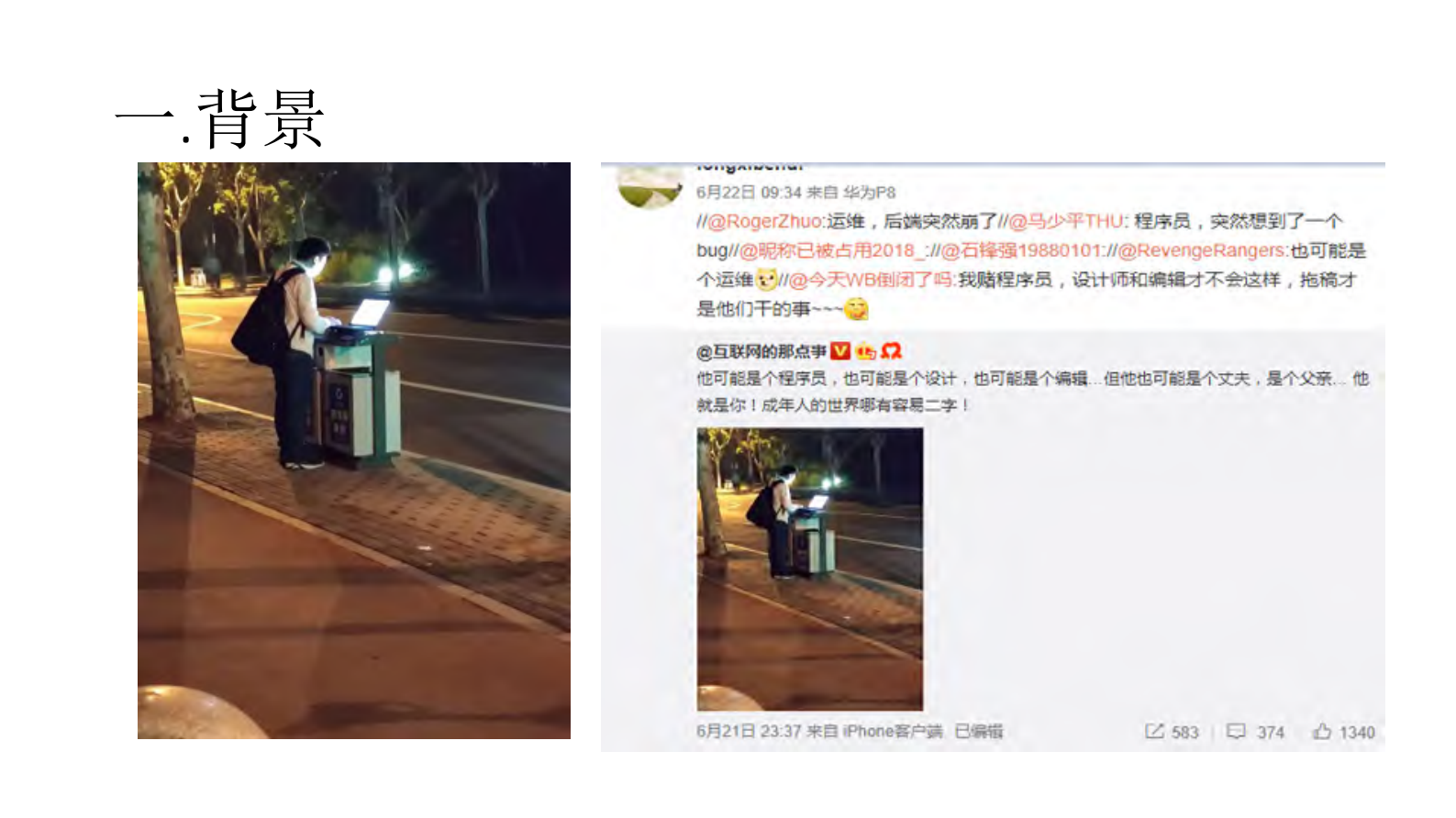This screenshot has height=818, width=1456.
Task: Open the @互联网的那点事 account name
Action: pos(761,351)
